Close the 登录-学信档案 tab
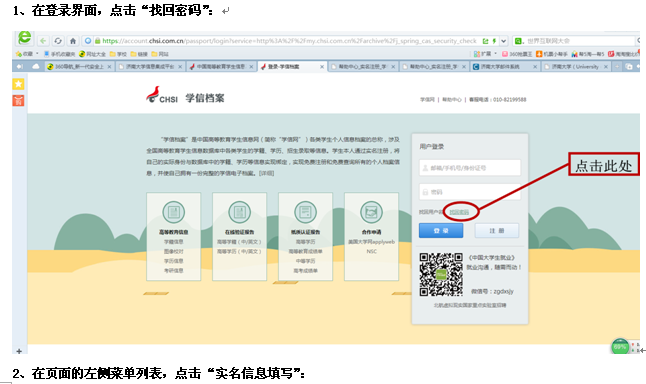This screenshot has width=646, height=384. [x=322, y=66]
